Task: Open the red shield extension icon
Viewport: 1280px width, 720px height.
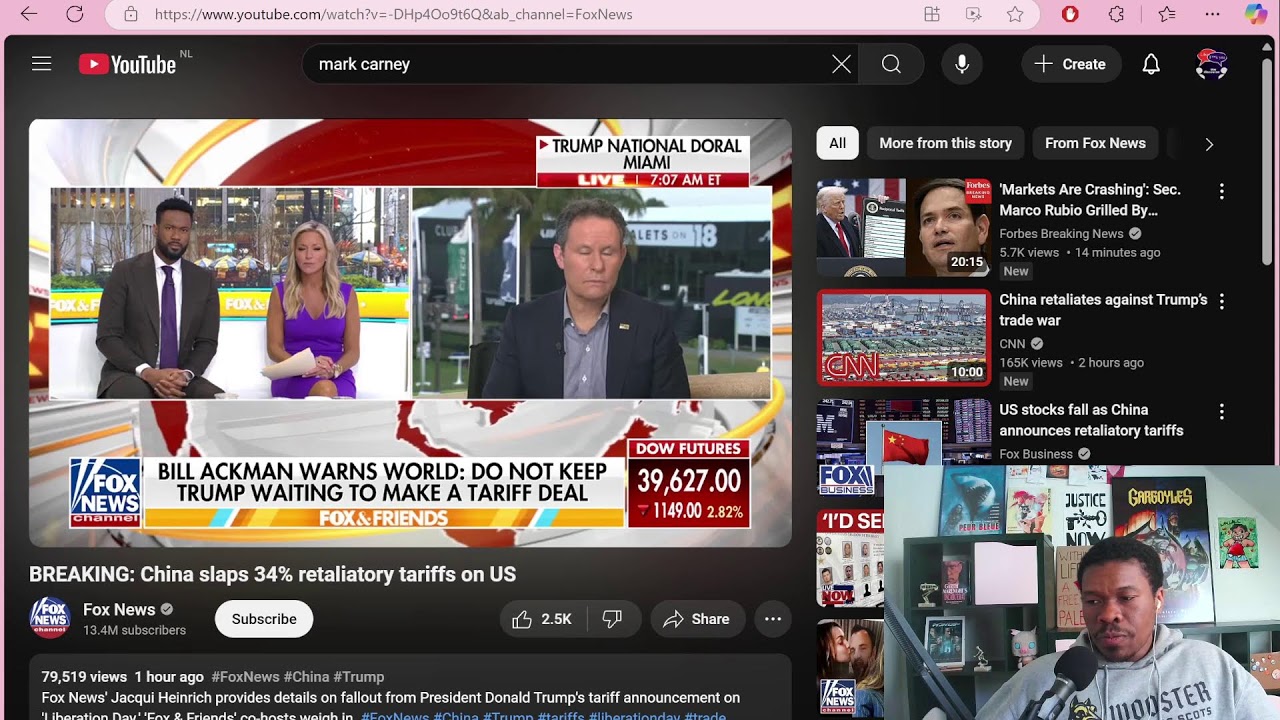Action: coord(1070,14)
